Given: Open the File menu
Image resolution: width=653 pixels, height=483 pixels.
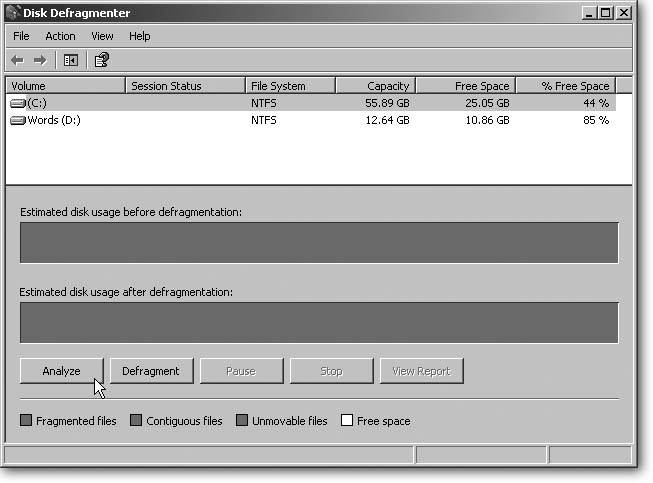Looking at the screenshot, I should click(21, 36).
